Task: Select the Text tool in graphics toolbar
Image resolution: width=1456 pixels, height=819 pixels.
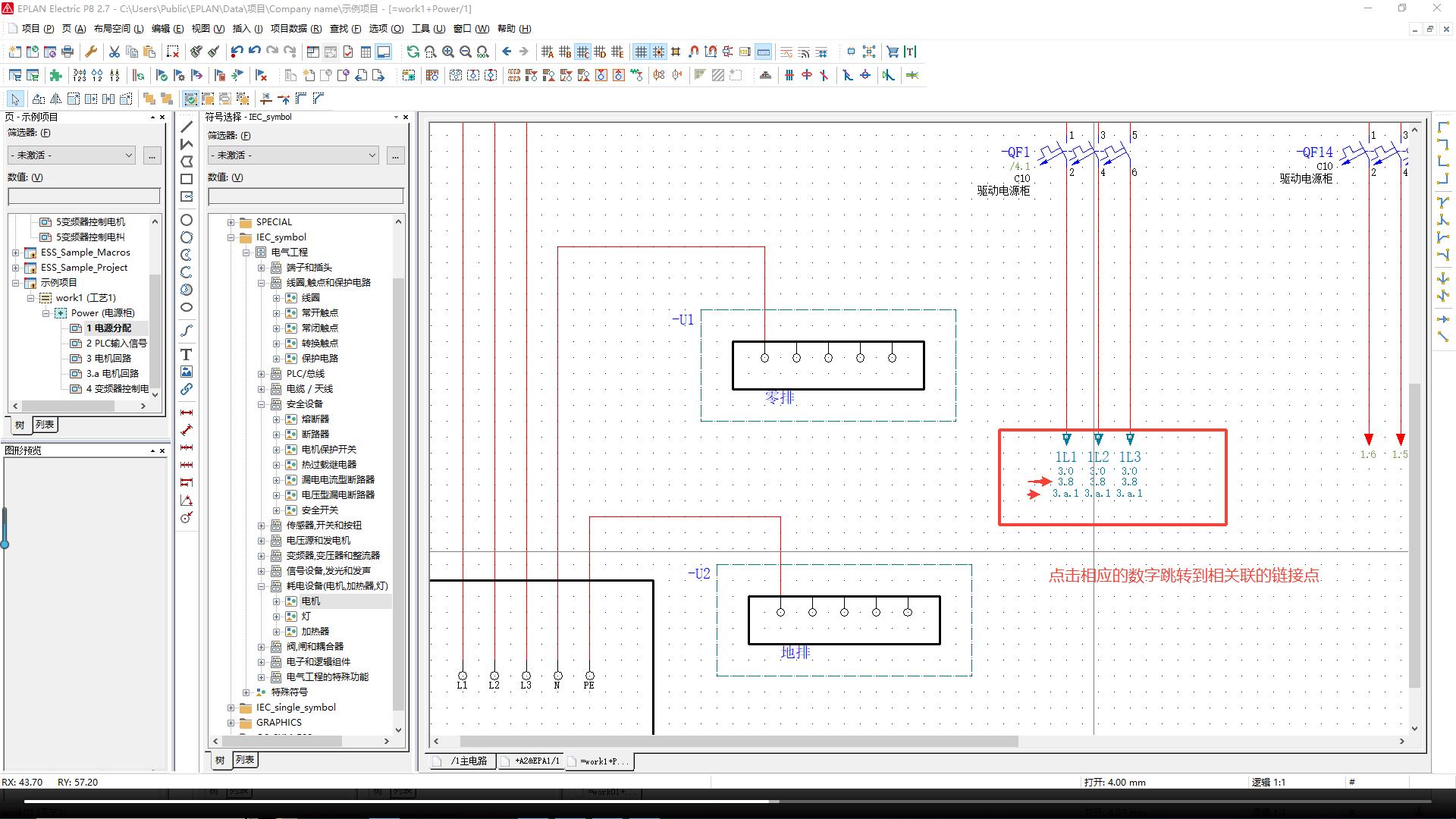Action: 186,354
